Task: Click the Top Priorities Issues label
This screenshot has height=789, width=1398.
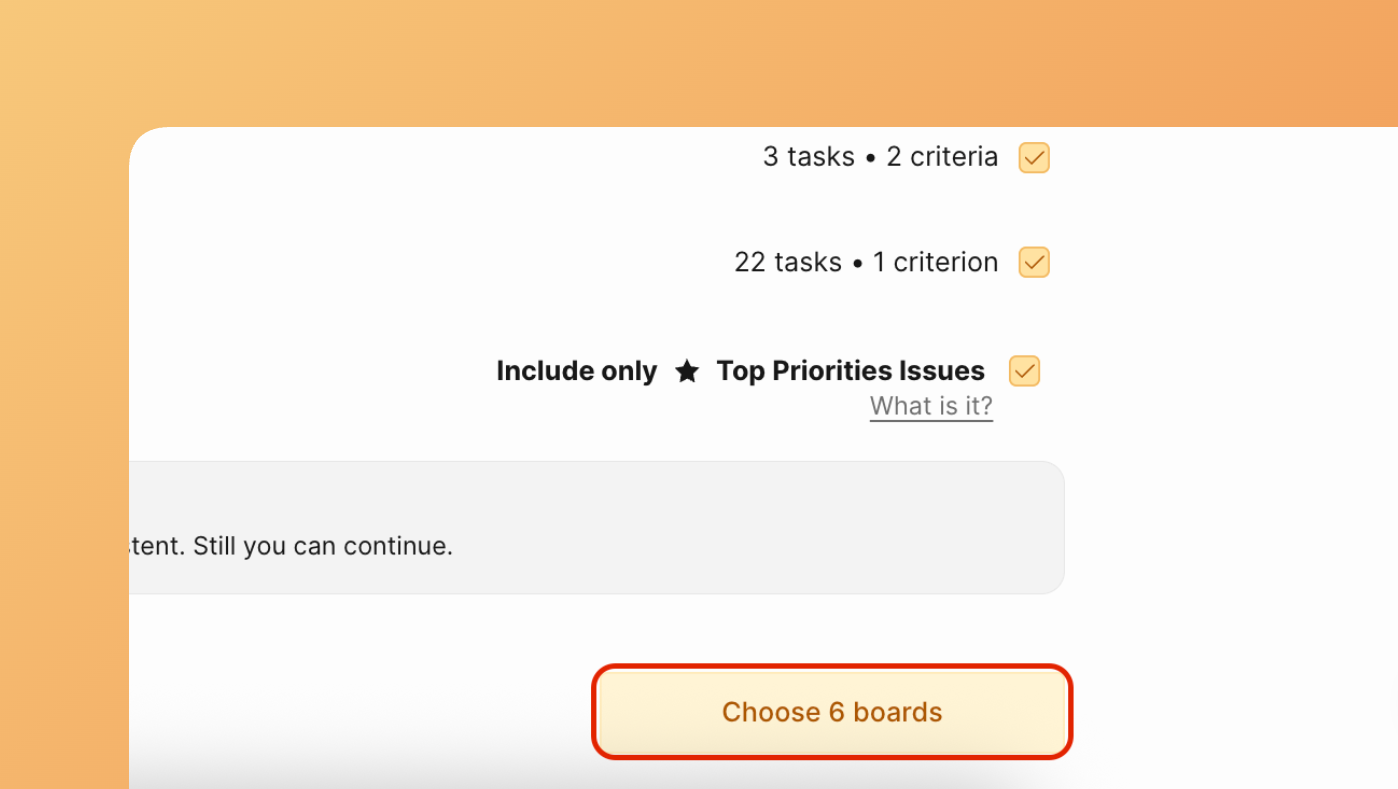Action: click(x=850, y=370)
